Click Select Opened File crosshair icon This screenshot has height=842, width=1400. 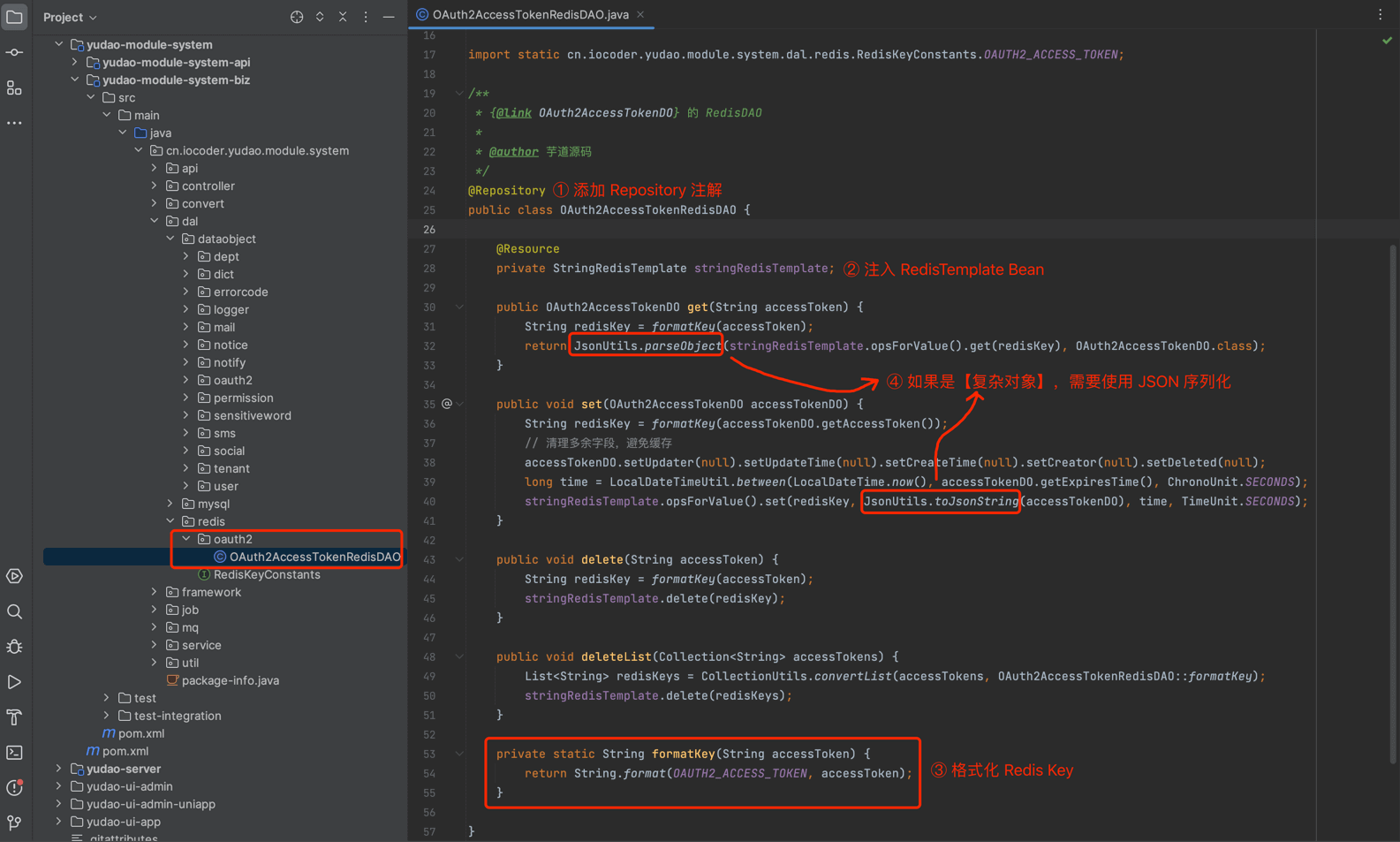[297, 17]
